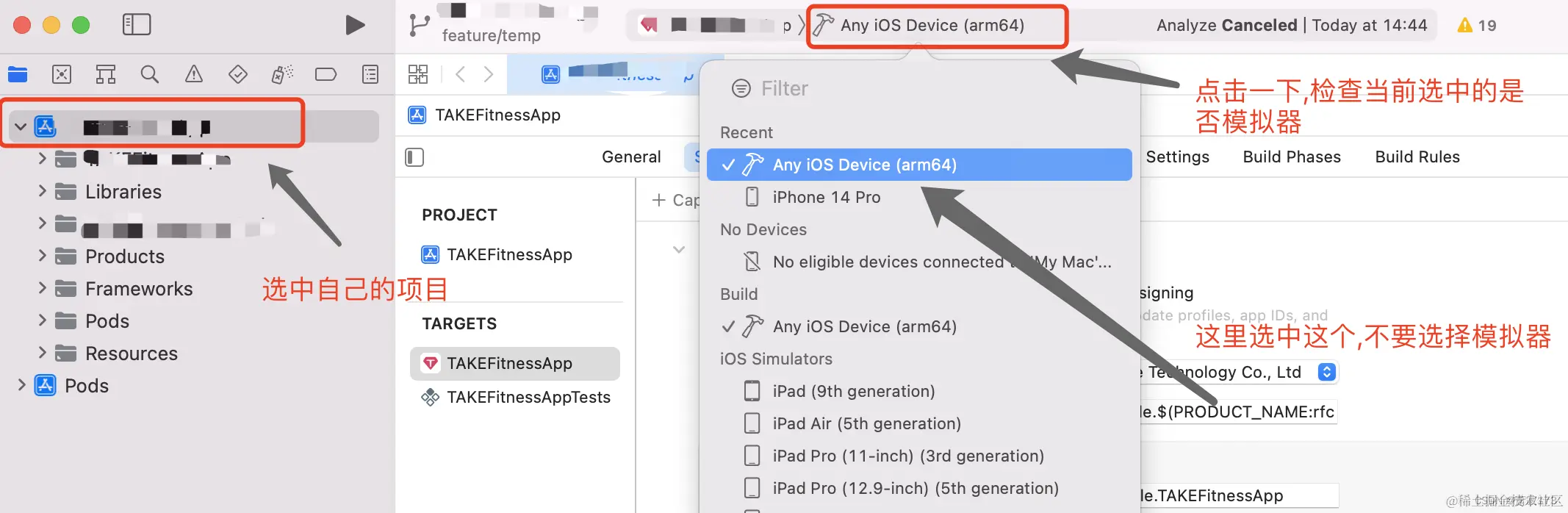Open the Project navigator folder icon
Screen dimensions: 1568x513
pyautogui.click(x=18, y=74)
